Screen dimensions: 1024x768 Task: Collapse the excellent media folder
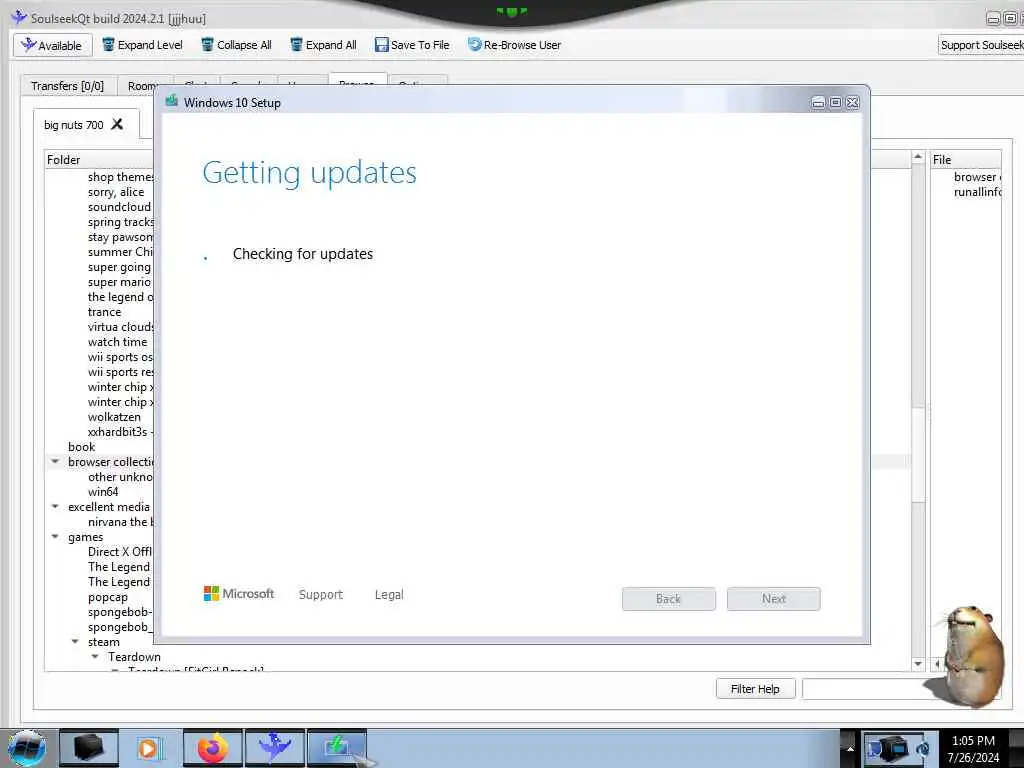[x=55, y=506]
